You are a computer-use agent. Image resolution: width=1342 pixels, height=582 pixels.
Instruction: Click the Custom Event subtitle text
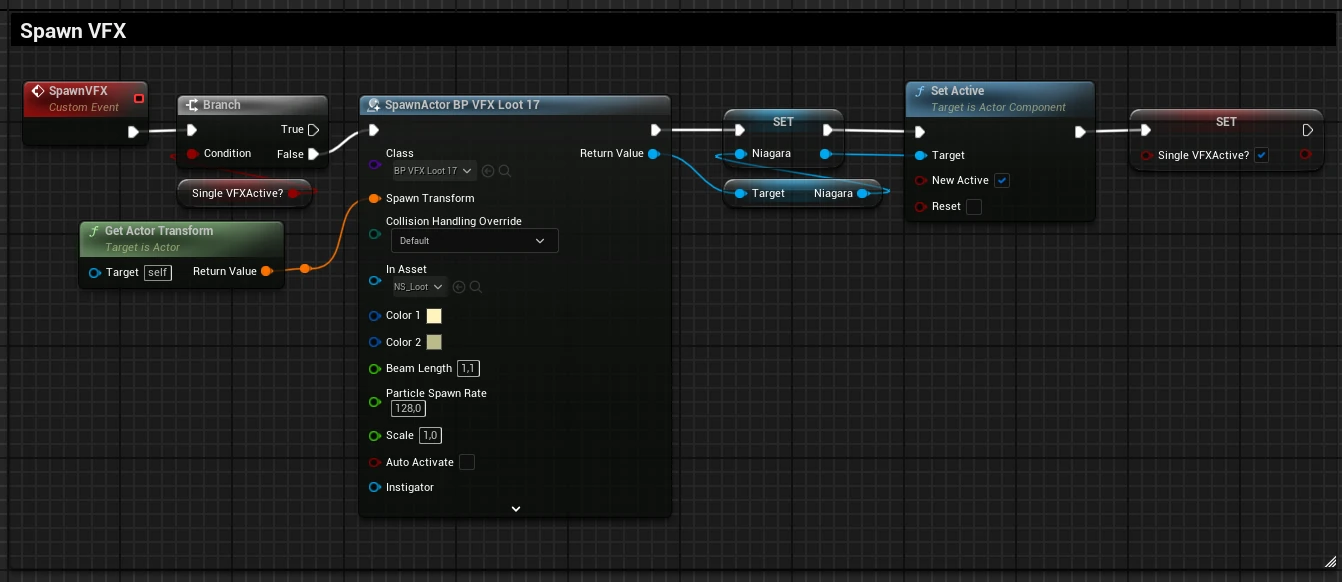pyautogui.click(x=84, y=108)
